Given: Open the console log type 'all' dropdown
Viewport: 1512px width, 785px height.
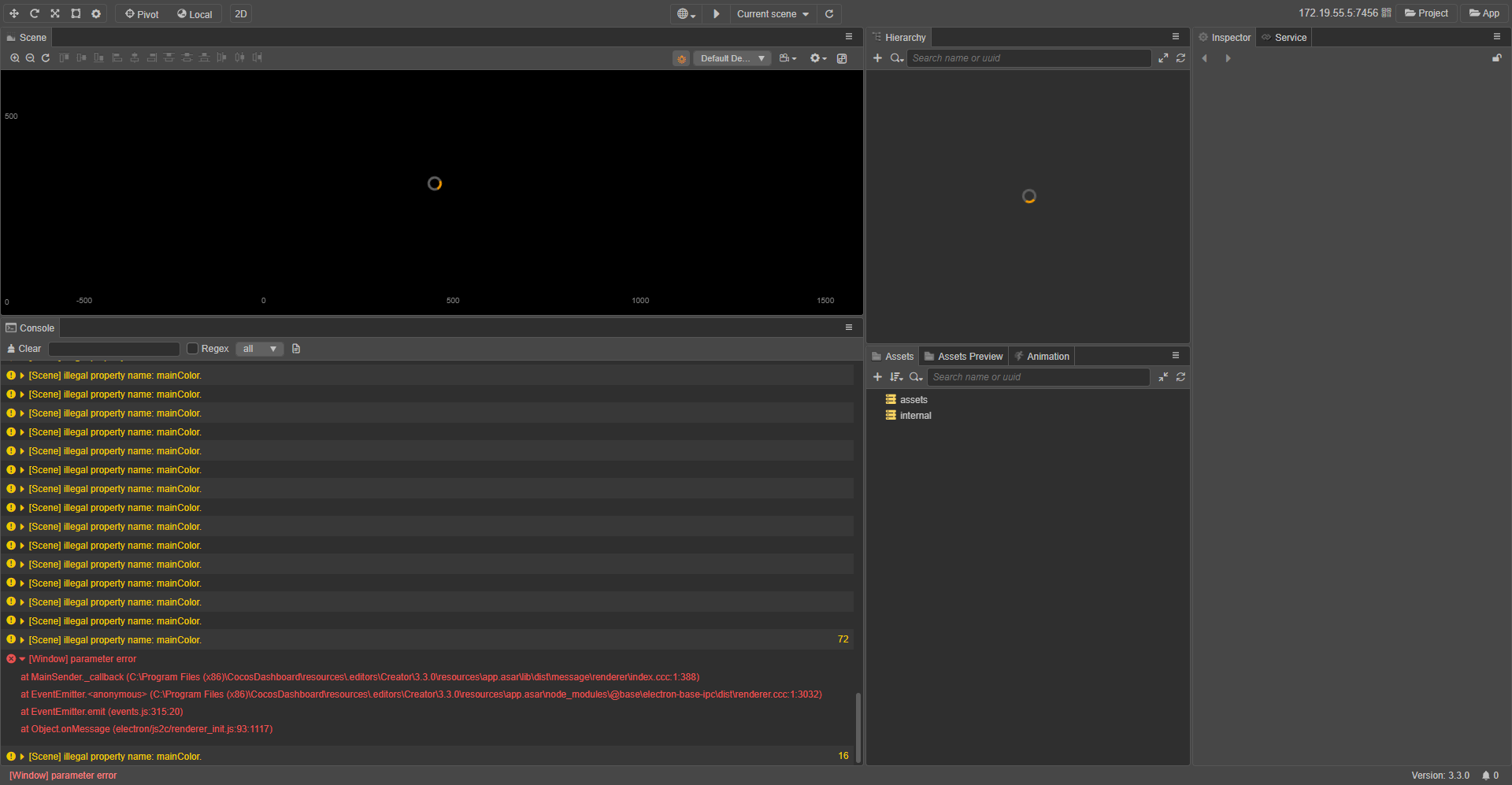Looking at the screenshot, I should point(260,348).
